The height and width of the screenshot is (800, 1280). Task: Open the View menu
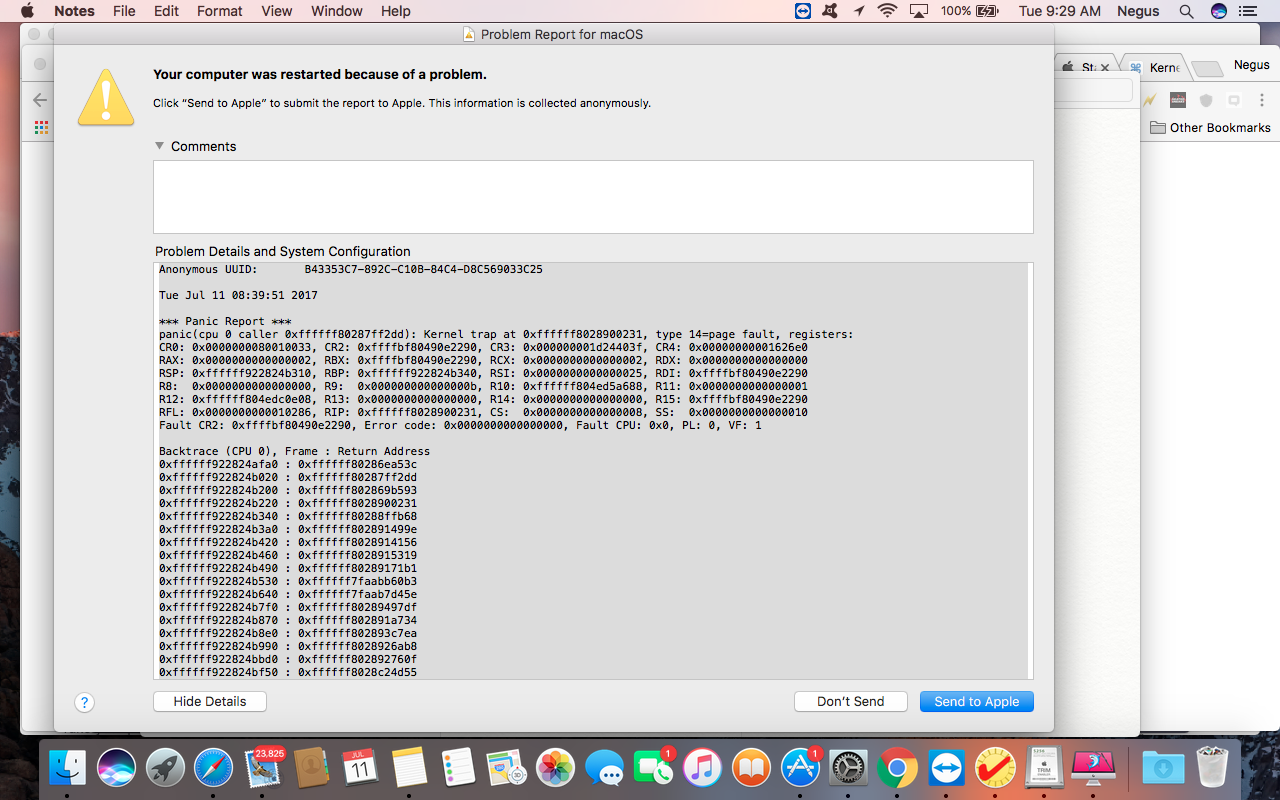277,11
